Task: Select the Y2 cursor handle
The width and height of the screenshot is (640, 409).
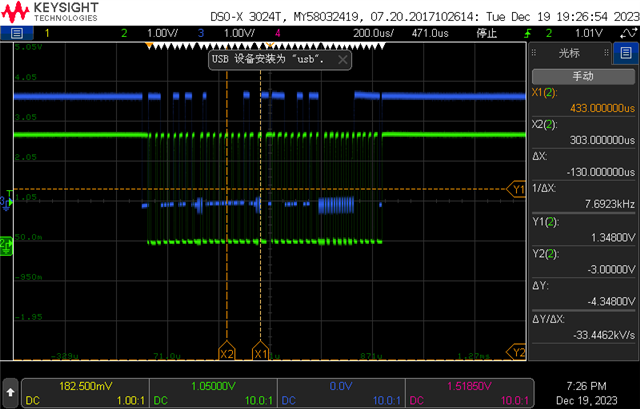Action: click(517, 351)
